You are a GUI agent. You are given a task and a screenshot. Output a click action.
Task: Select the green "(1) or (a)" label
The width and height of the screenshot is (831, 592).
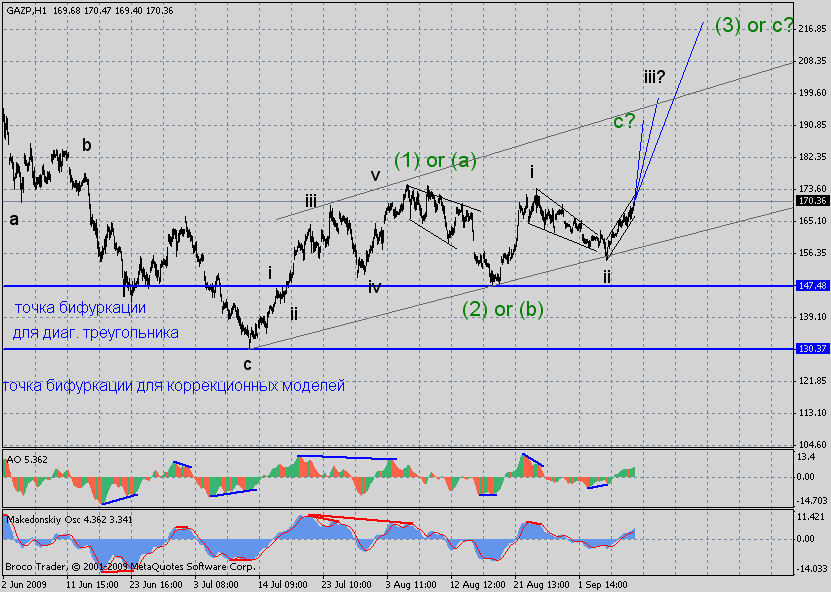point(435,161)
